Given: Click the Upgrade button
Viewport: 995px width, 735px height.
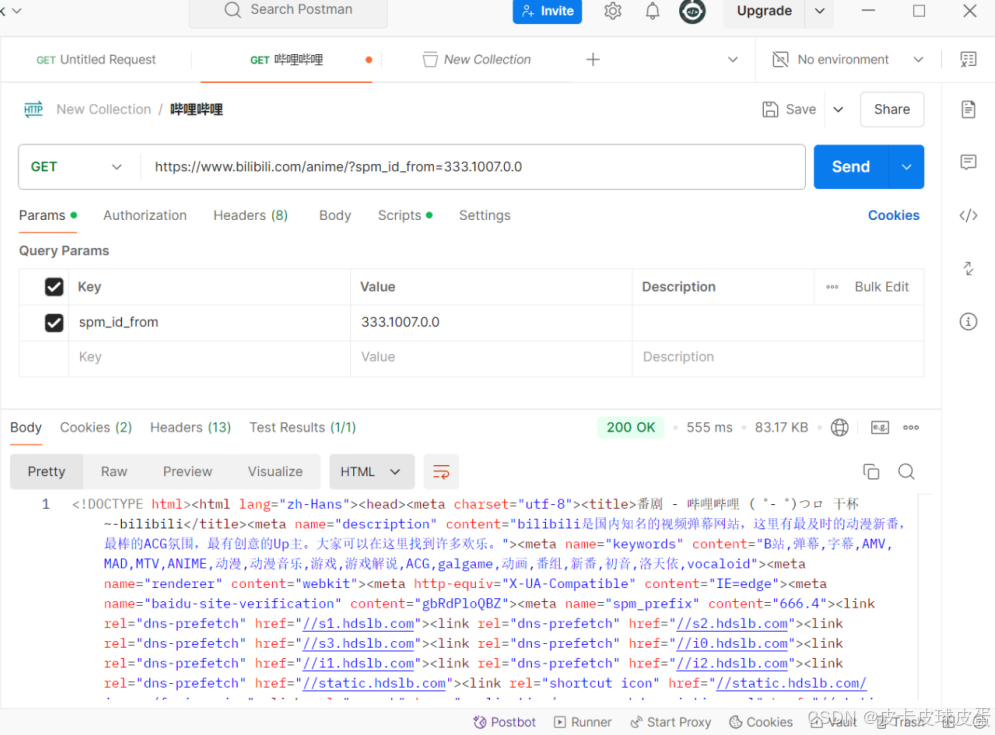Looking at the screenshot, I should (763, 11).
